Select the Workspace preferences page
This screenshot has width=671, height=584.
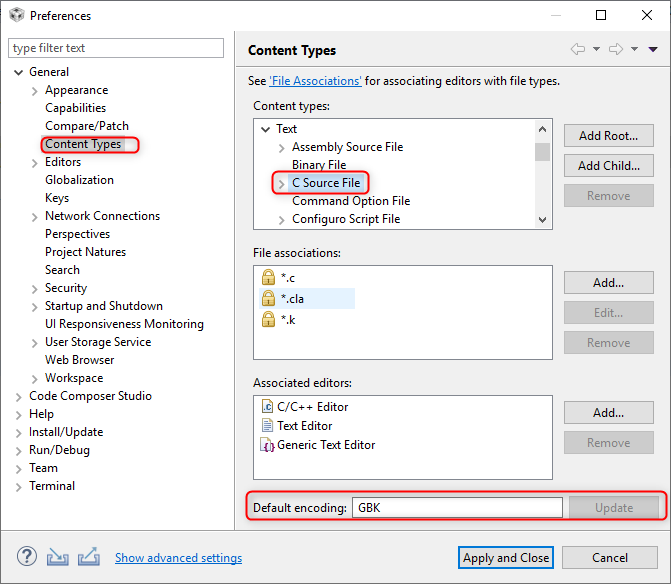[x=74, y=378]
